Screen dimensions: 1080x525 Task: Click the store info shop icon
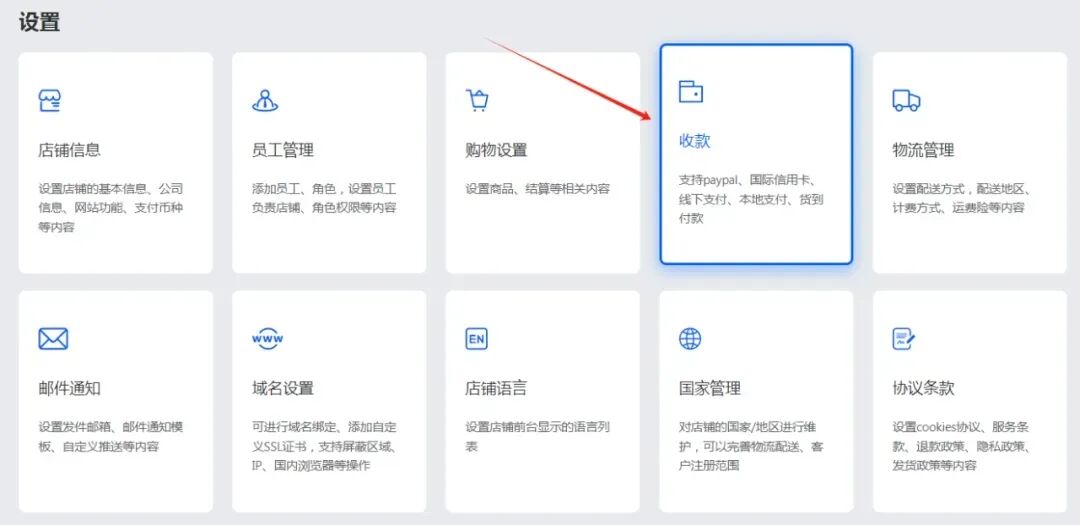[50, 101]
